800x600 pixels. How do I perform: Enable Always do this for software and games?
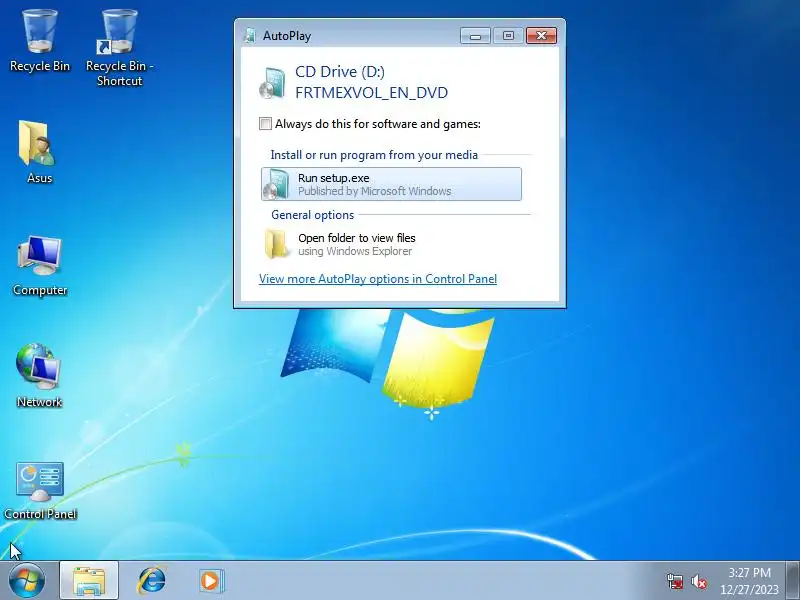[265, 123]
